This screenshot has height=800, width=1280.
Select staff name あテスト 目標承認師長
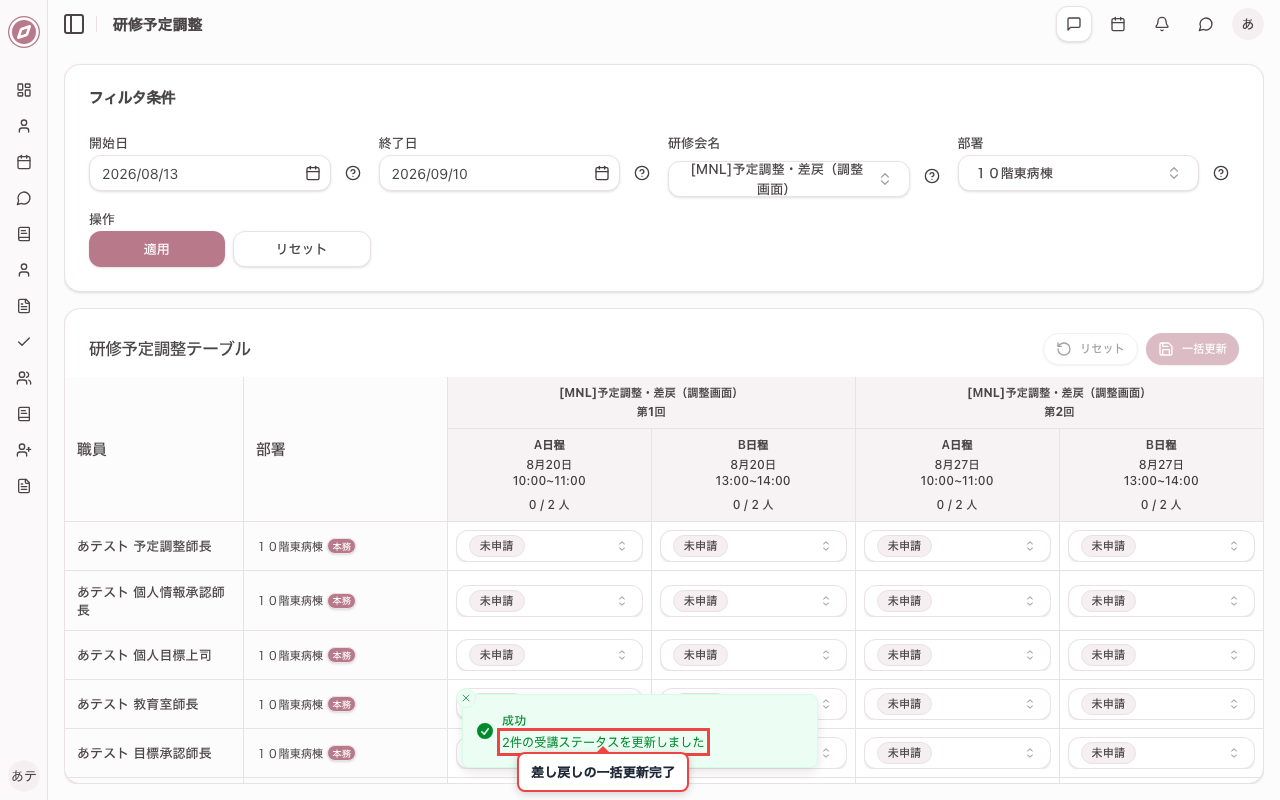point(144,753)
